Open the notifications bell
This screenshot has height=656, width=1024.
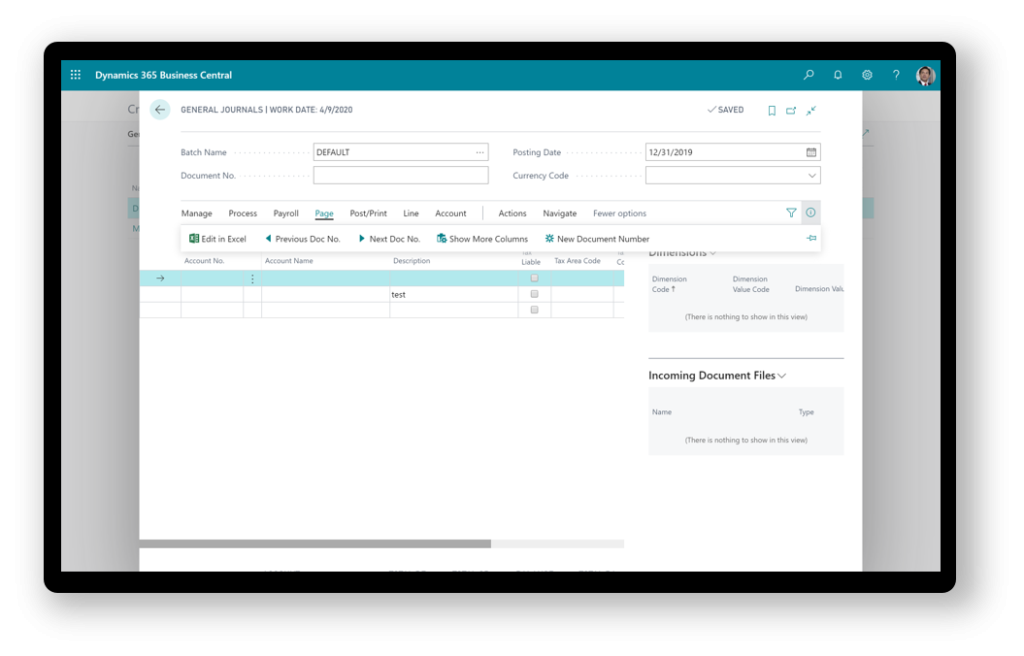click(x=837, y=75)
